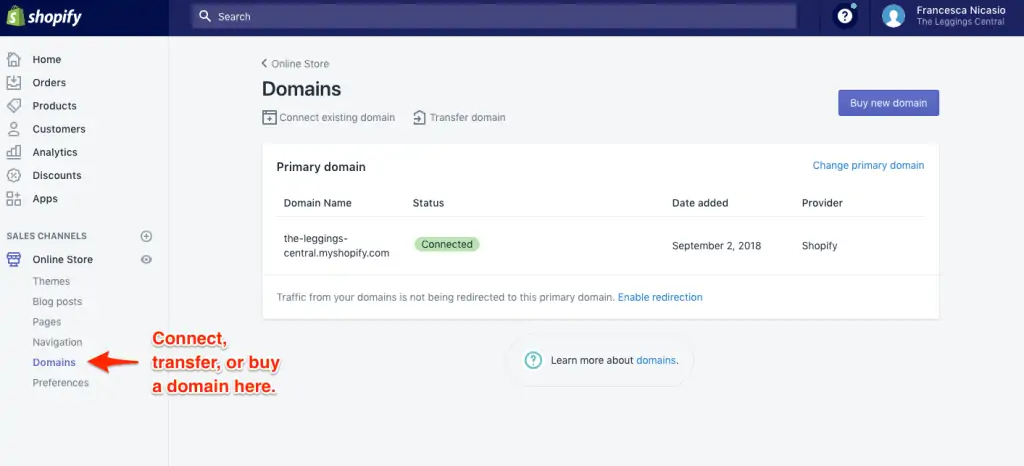Click the Shopify provider cell
This screenshot has width=1024, height=466.
(820, 246)
